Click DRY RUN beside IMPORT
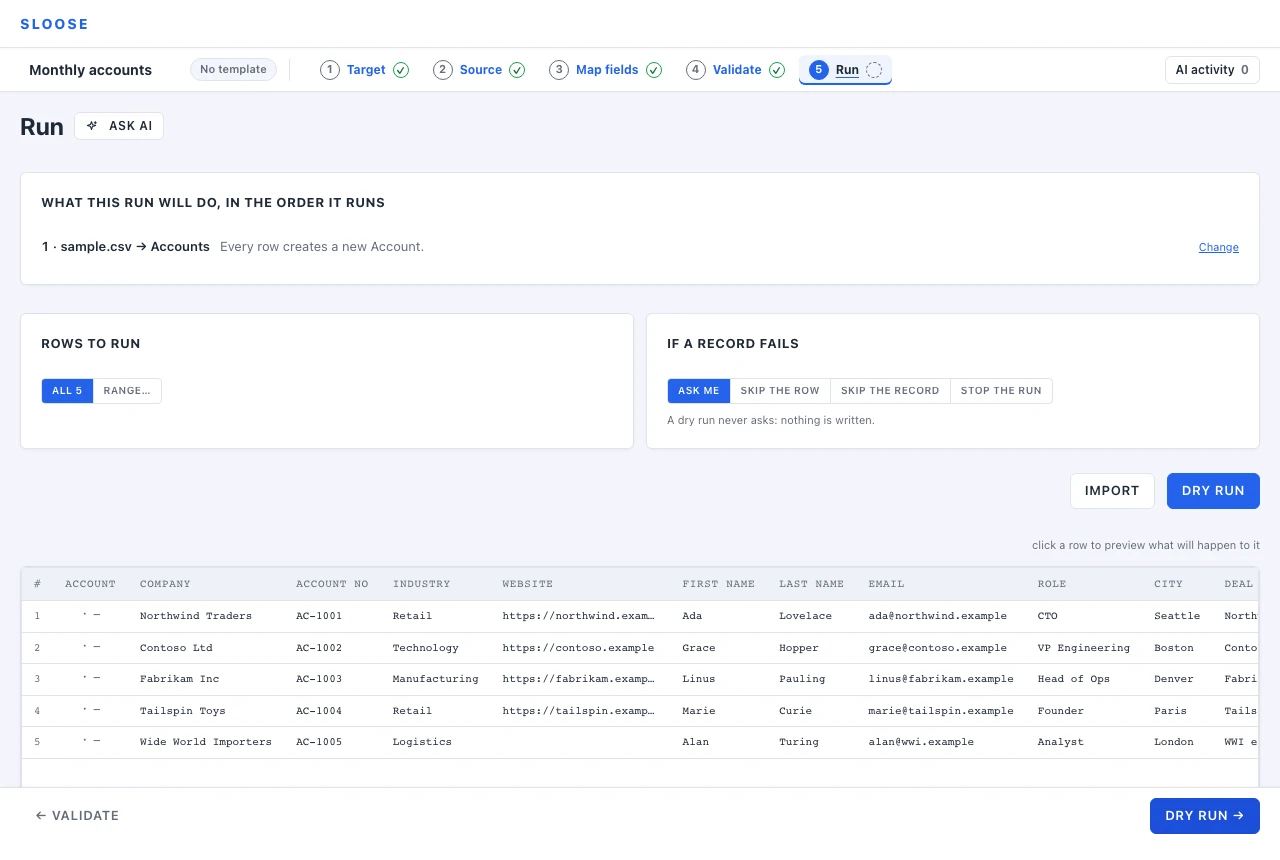1280x860 pixels. (1213, 491)
